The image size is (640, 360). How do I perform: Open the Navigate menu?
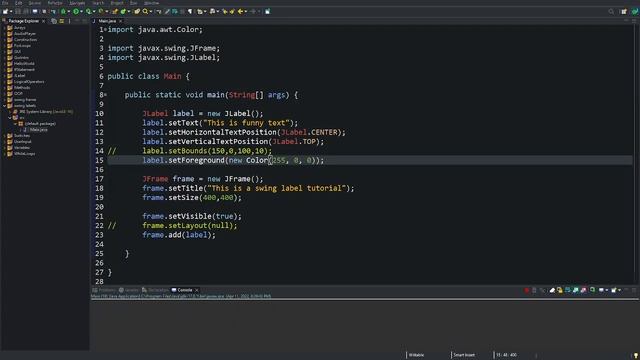77,3
